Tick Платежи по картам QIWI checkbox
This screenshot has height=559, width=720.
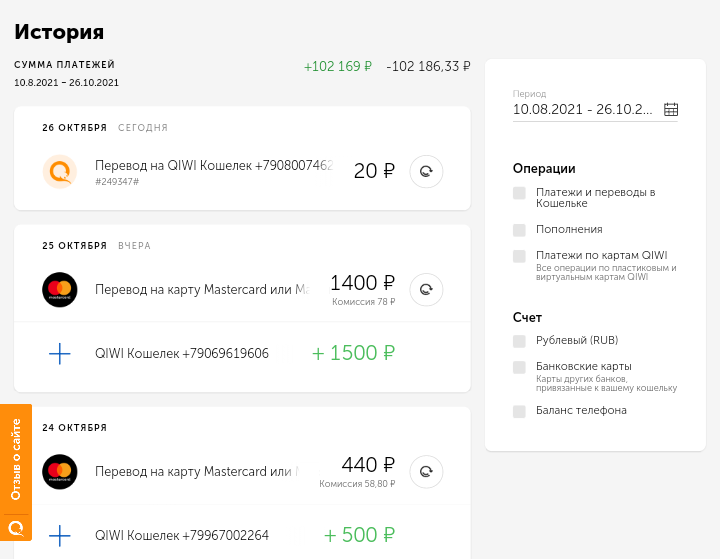coord(519,256)
